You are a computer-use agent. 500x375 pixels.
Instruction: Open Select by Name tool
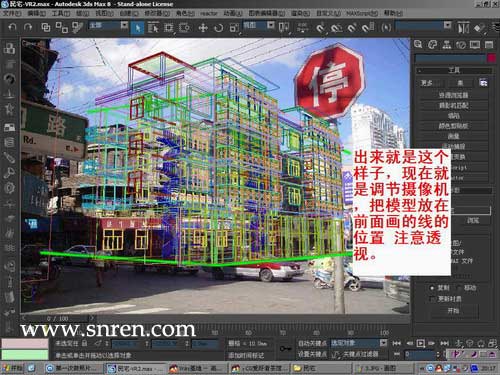pos(153,27)
